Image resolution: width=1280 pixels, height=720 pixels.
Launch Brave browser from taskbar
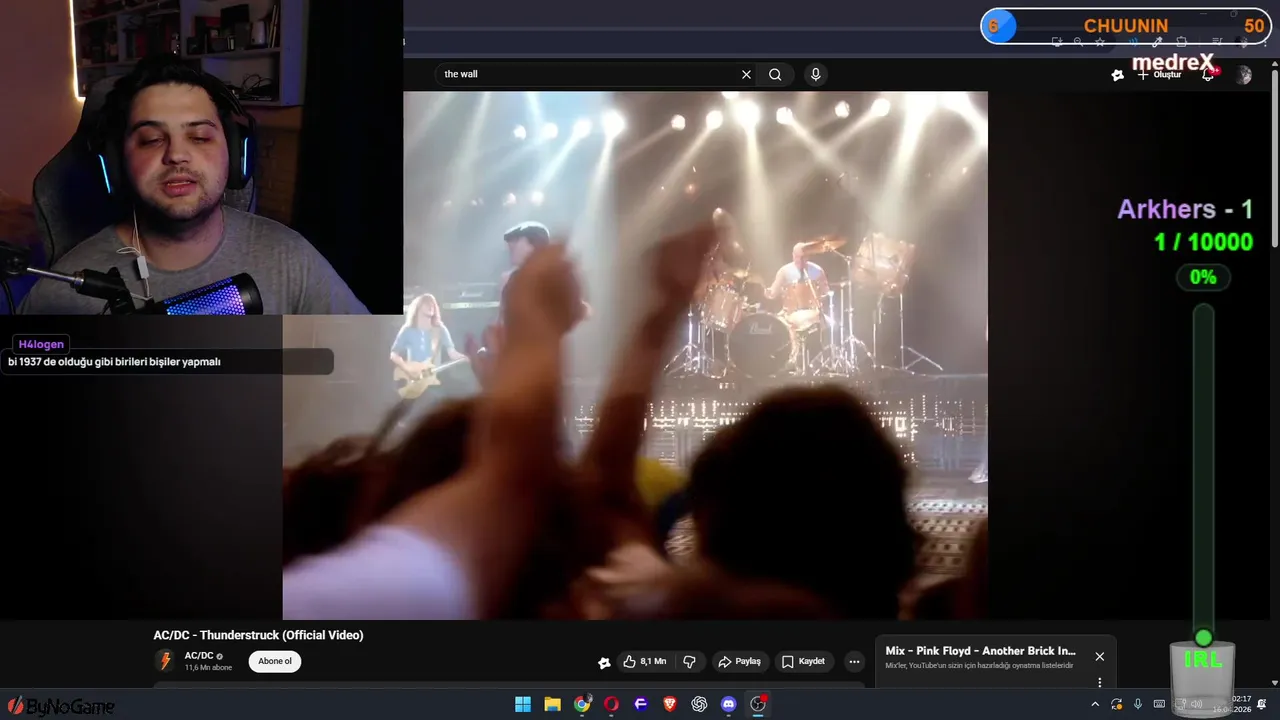tap(670, 704)
